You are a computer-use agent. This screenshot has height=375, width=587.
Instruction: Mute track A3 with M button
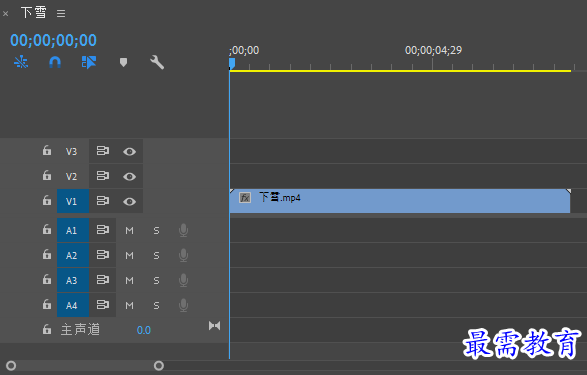[130, 280]
